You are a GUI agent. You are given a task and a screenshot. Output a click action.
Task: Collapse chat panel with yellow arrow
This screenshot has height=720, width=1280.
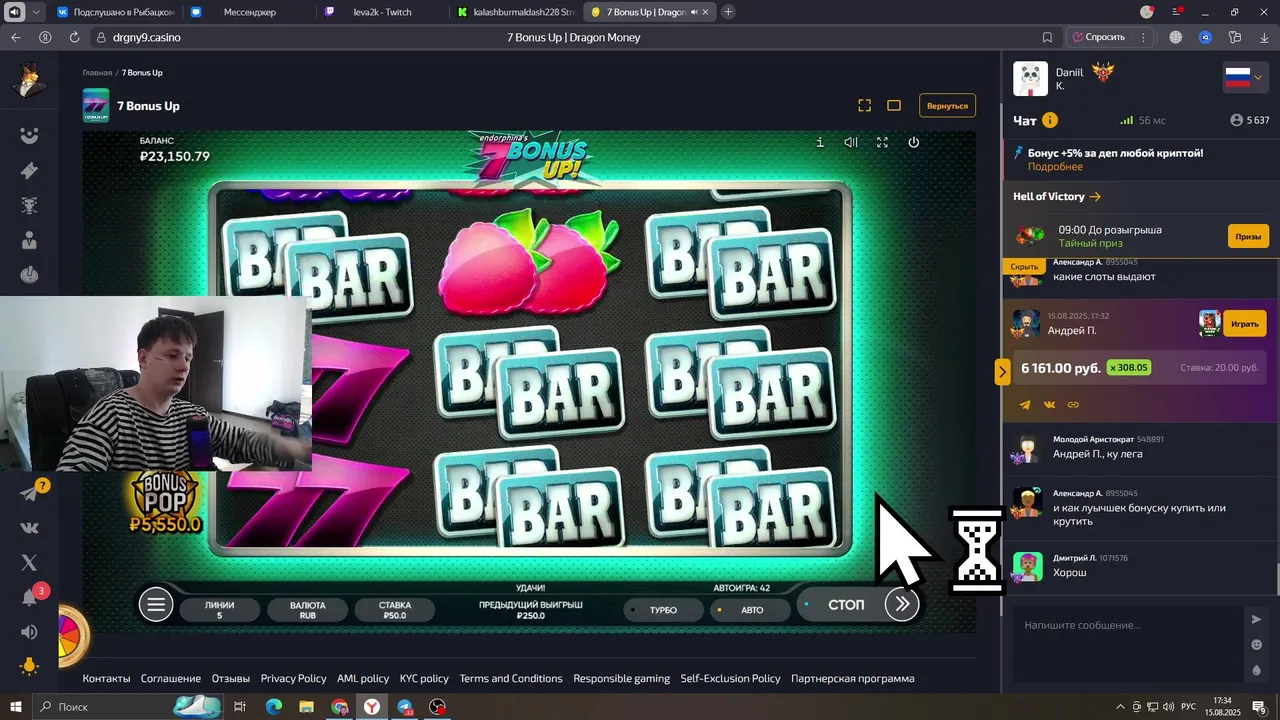1002,372
